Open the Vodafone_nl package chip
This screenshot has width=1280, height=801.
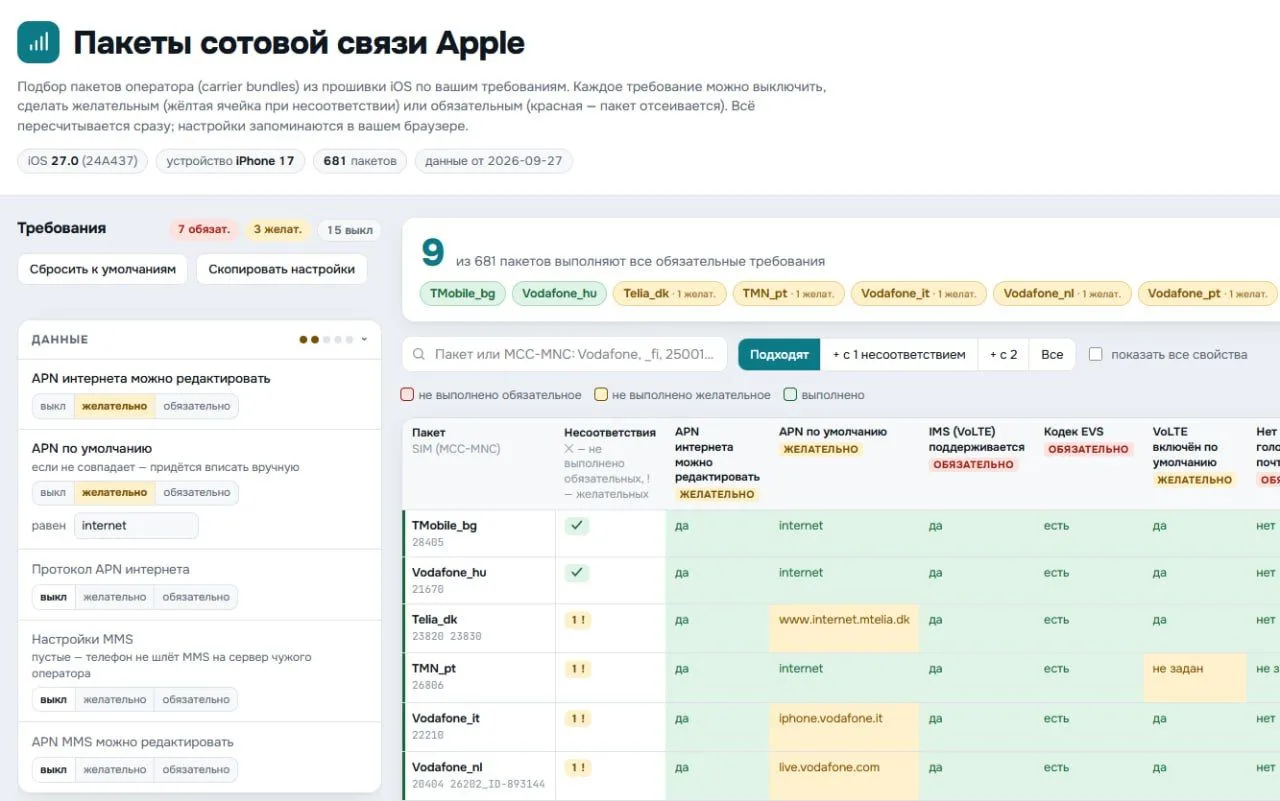(x=1062, y=294)
